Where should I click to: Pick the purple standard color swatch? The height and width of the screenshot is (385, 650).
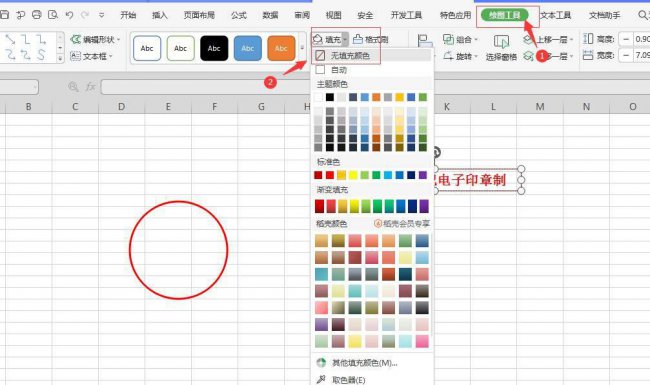tap(422, 175)
